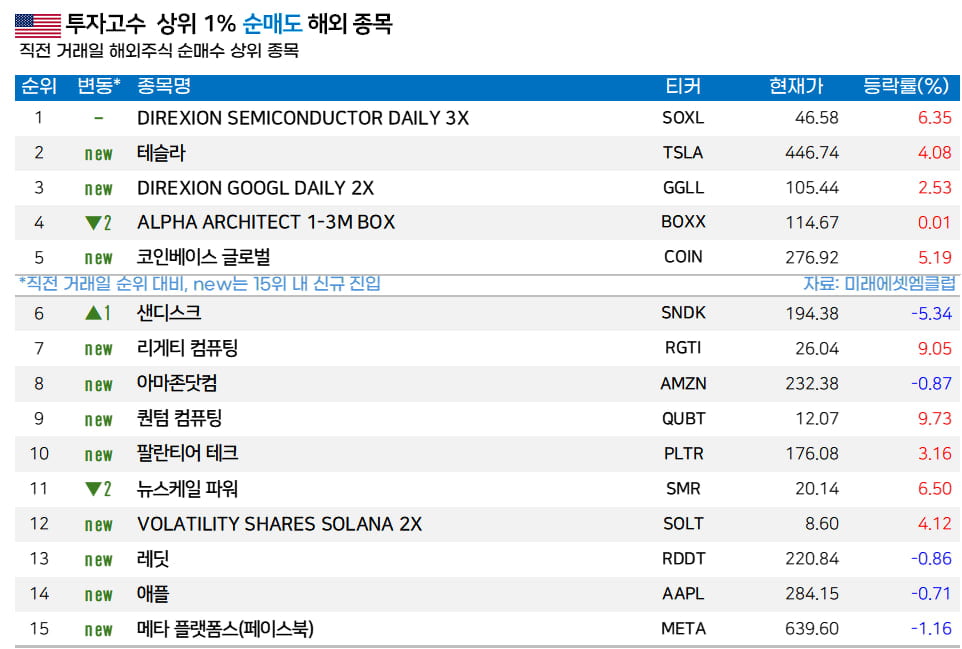
Task: Click the 232.38 price for 아마존닷컴
Action: coord(812,384)
